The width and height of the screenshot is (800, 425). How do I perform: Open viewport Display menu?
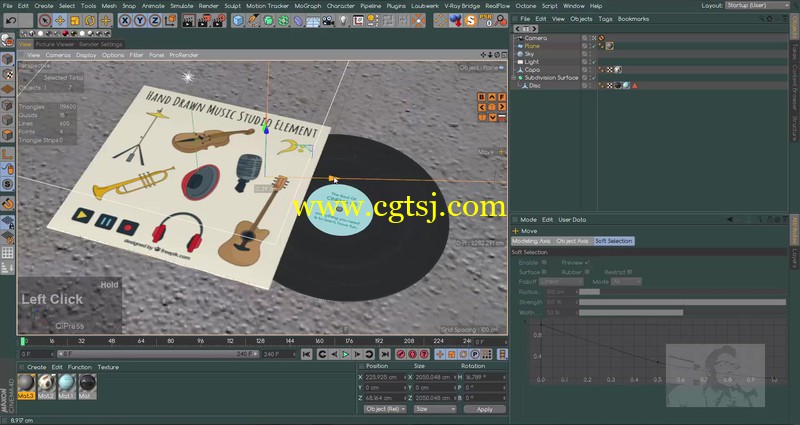pos(86,55)
